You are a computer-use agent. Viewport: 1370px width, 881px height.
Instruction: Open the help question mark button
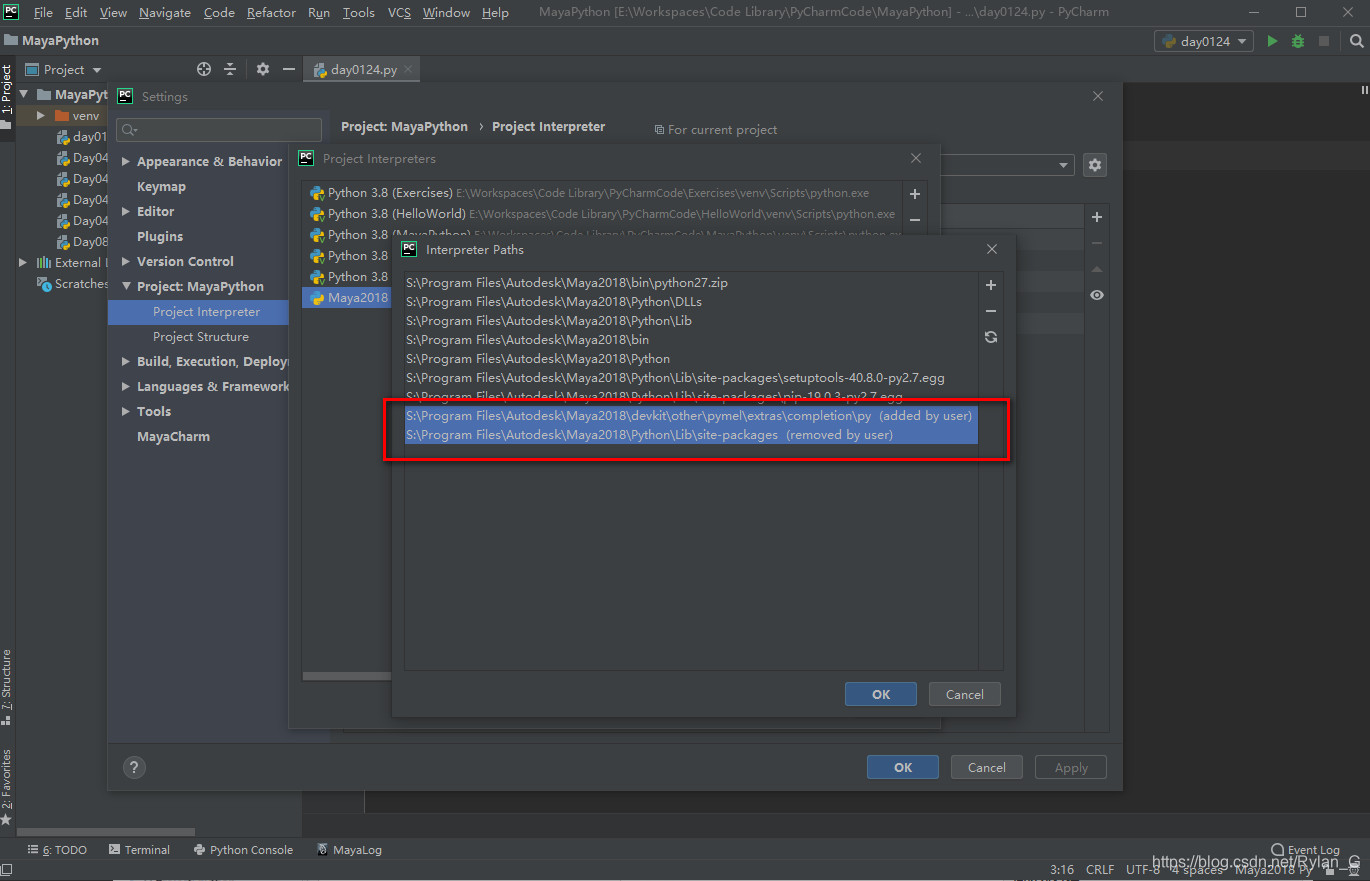(134, 767)
